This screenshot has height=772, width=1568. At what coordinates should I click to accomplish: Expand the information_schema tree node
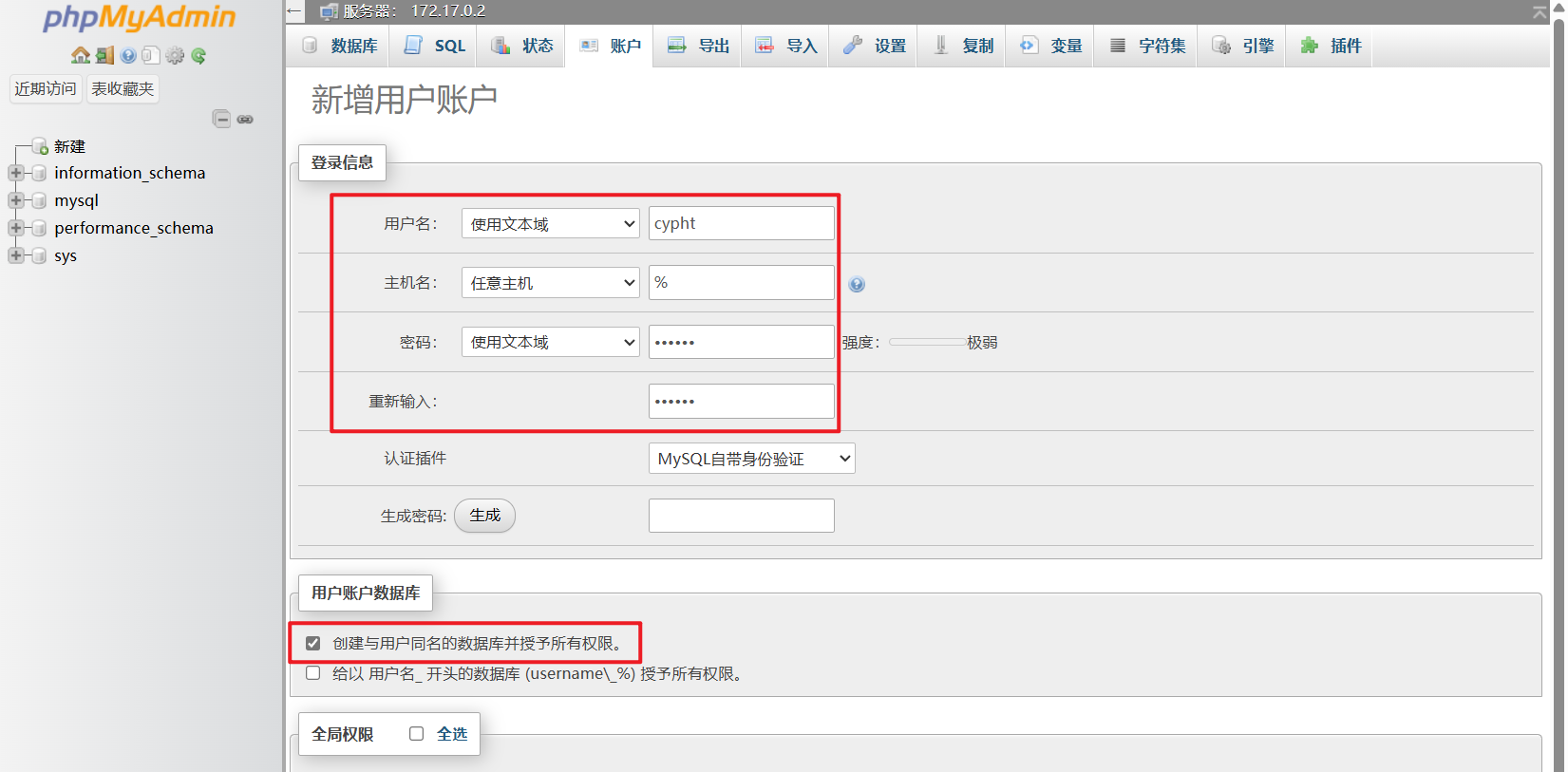coord(15,174)
